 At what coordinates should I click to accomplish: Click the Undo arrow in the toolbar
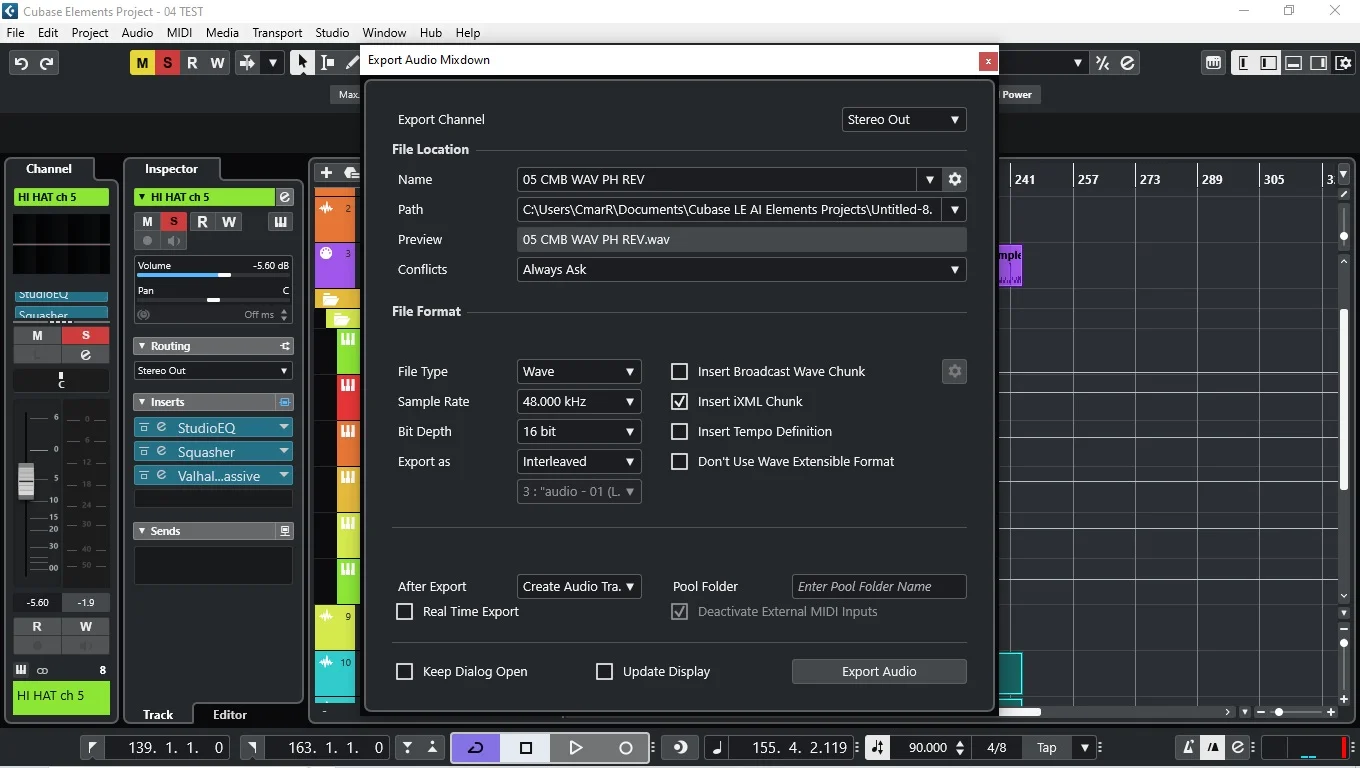(21, 63)
